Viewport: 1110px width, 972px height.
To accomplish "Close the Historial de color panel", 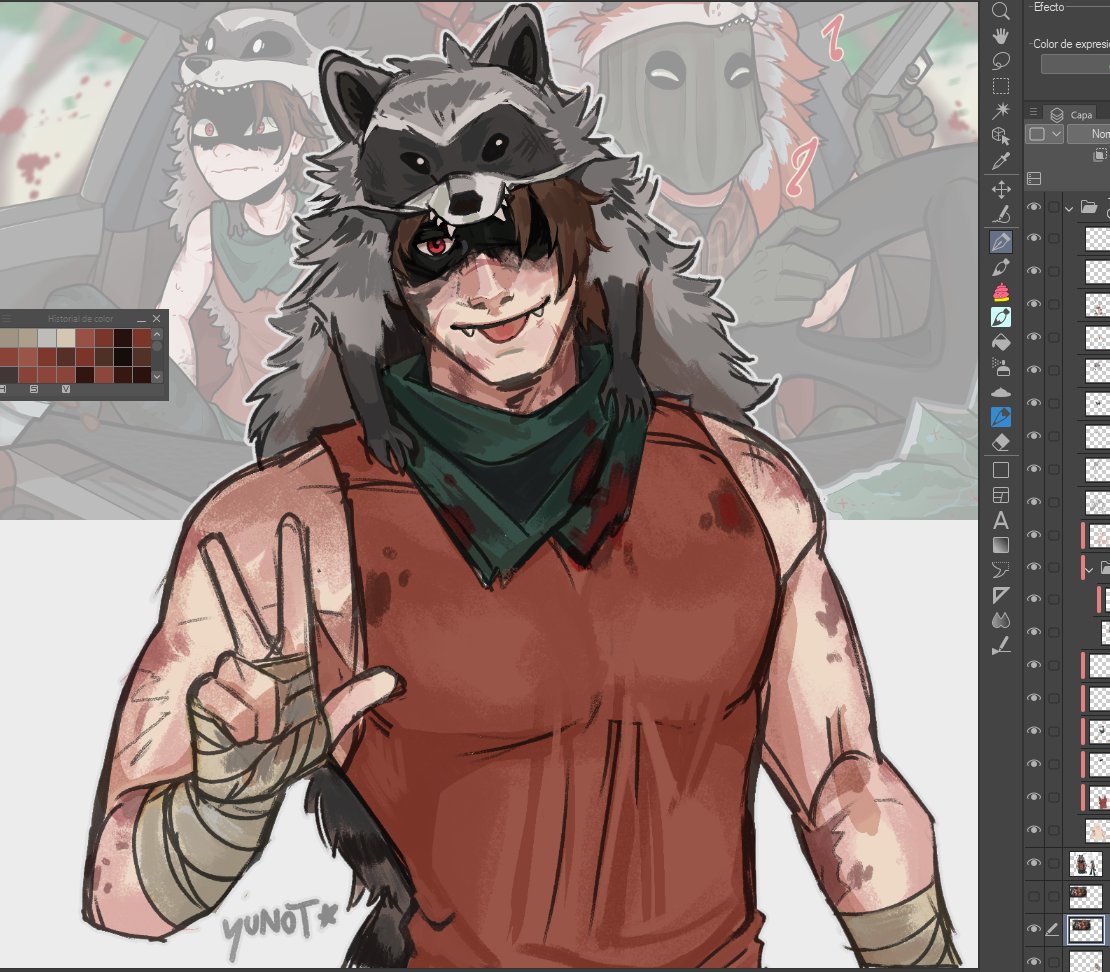I will [x=156, y=319].
